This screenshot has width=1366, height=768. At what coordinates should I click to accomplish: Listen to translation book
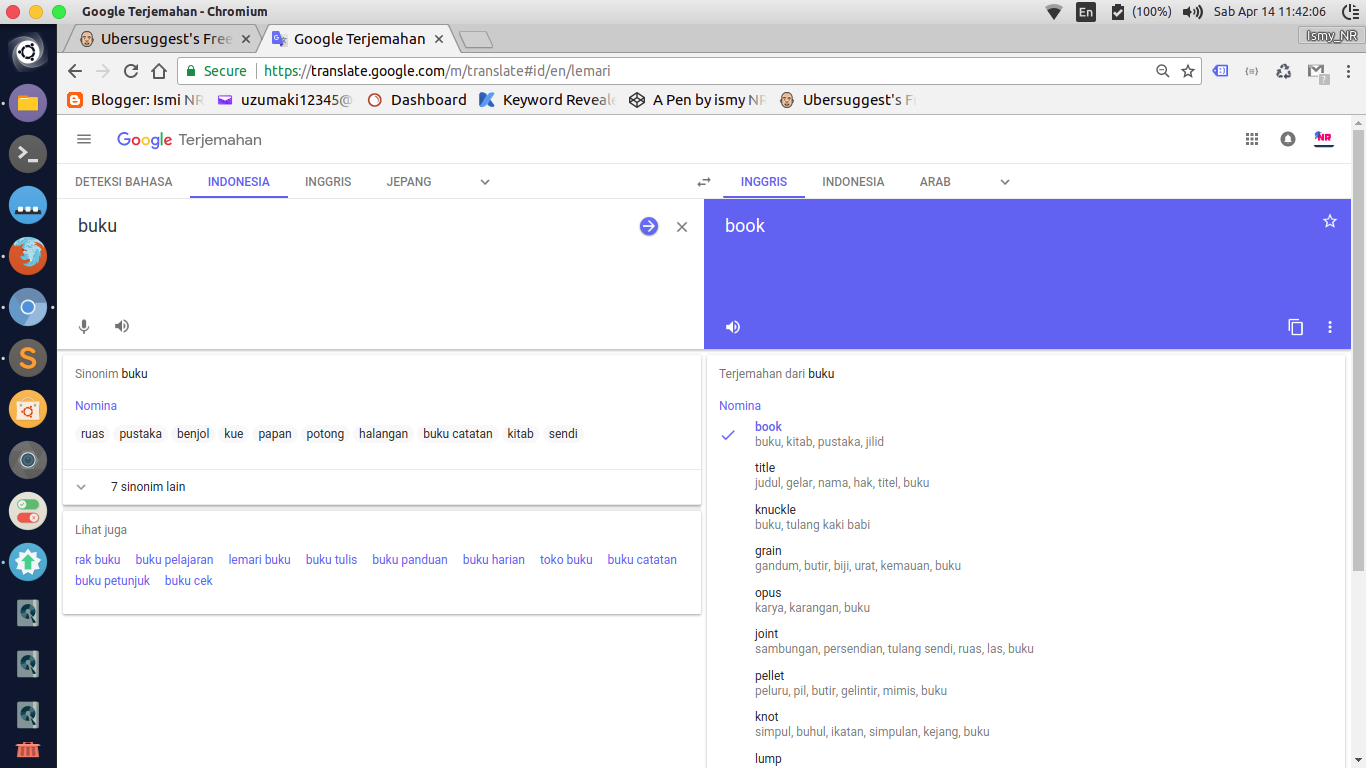(x=733, y=327)
